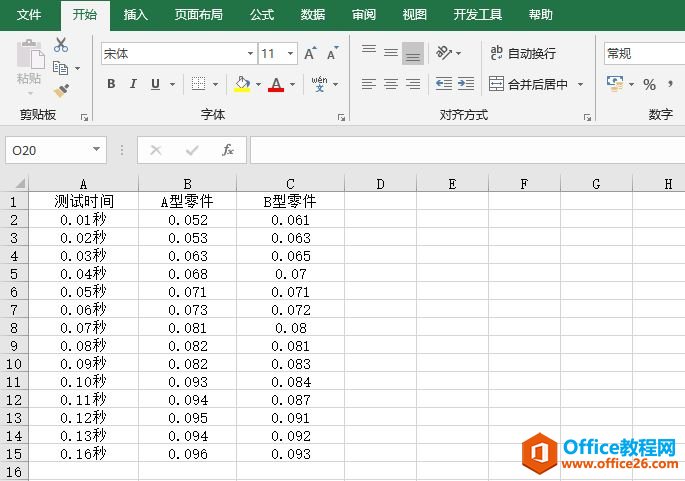Decrease font size with small A
Screen dimensions: 685x481
click(332, 53)
